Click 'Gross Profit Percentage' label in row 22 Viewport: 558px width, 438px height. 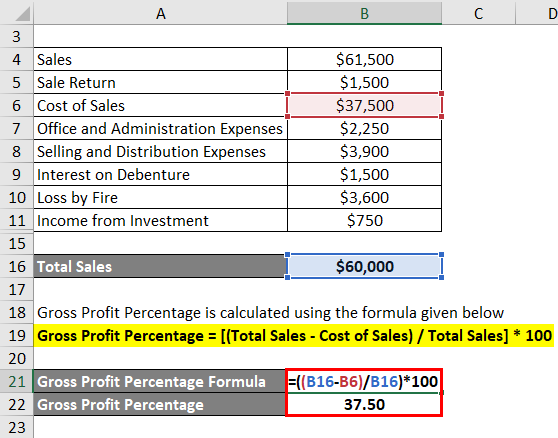pyautogui.click(x=160, y=405)
